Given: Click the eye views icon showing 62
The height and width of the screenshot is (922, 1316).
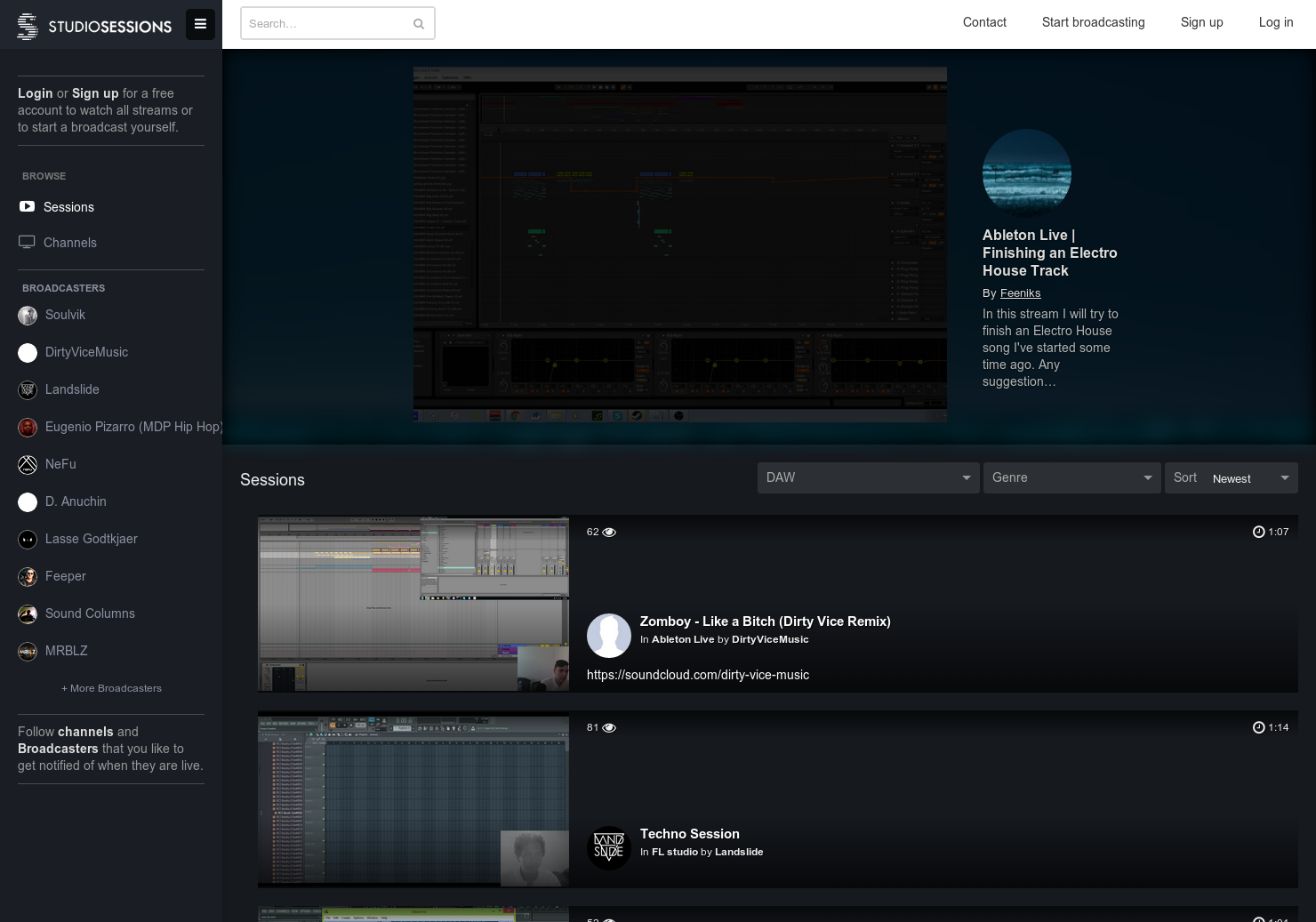Looking at the screenshot, I should click(609, 532).
